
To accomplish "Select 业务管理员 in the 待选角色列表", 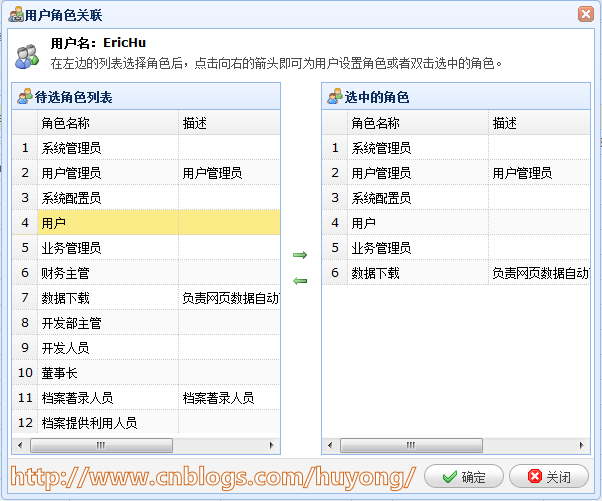I will [x=71, y=248].
